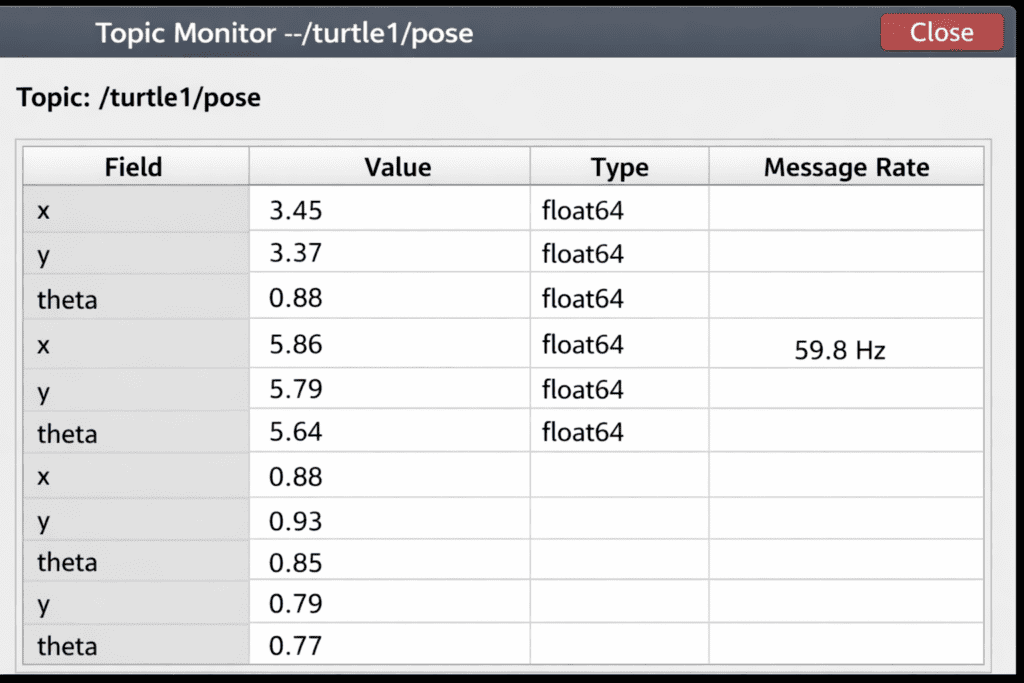Screen dimensions: 1024x683
Task: Select the last row's value 0.77
Action: point(296,646)
